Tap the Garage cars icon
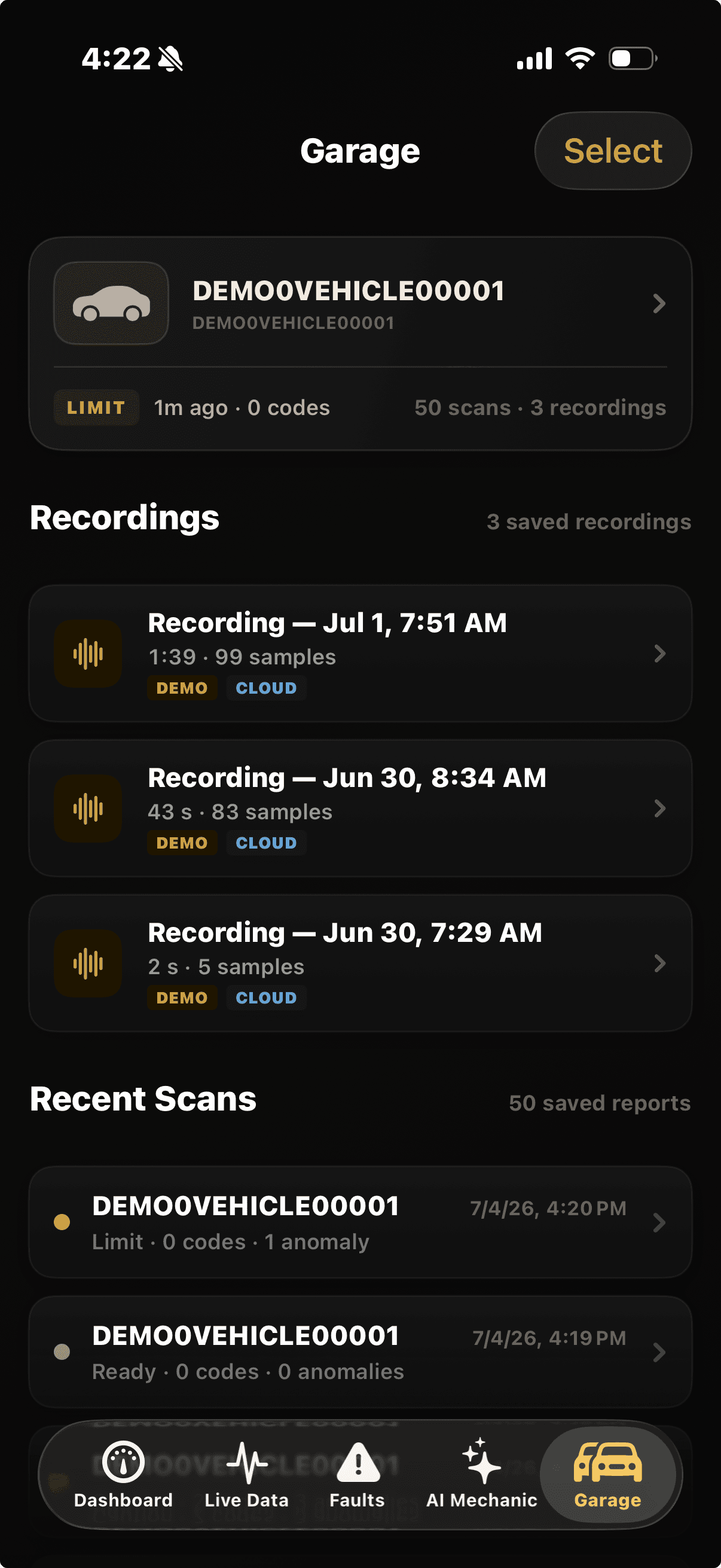The image size is (721, 1568). [x=607, y=1462]
